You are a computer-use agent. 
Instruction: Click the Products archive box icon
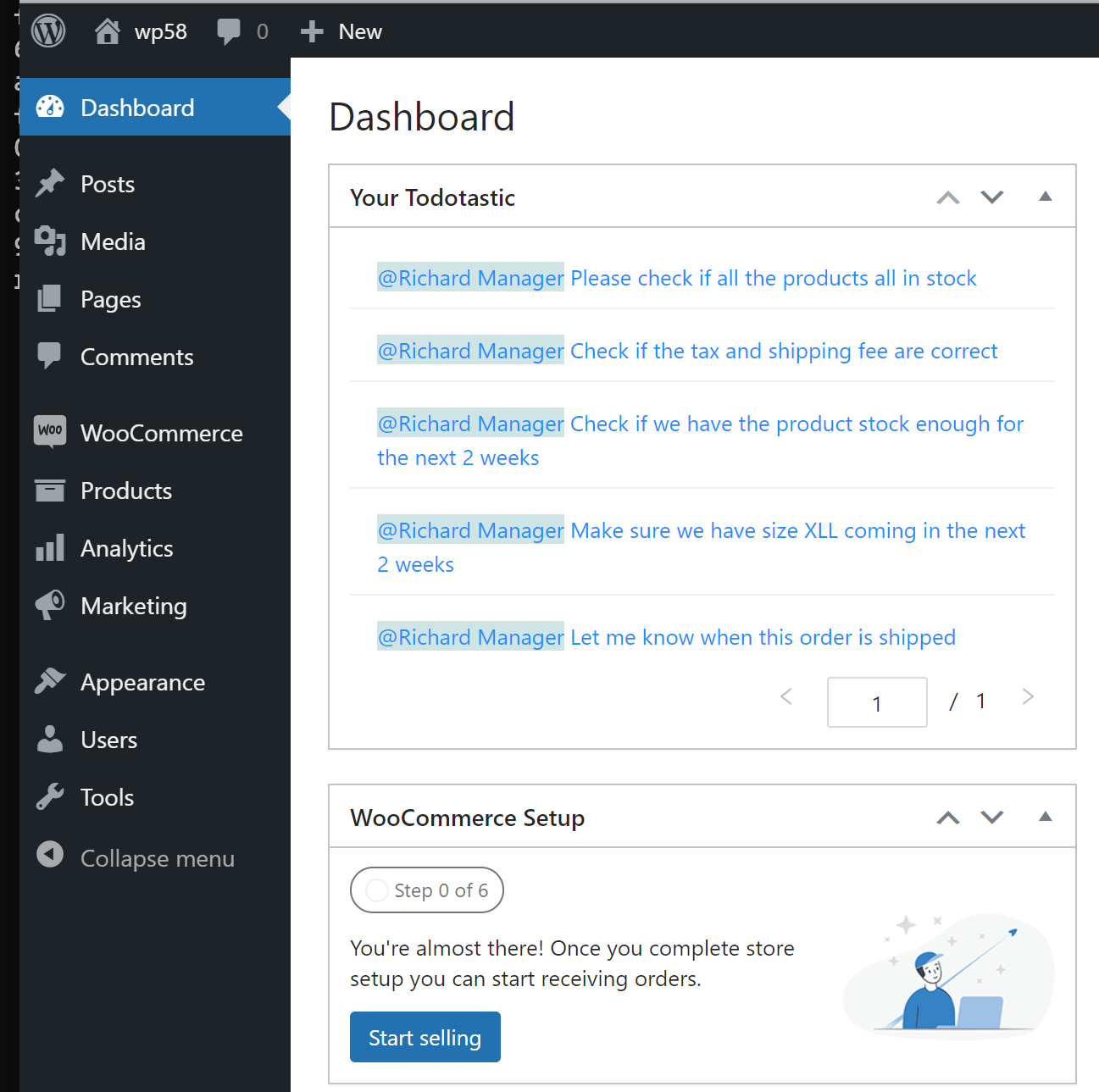click(50, 490)
